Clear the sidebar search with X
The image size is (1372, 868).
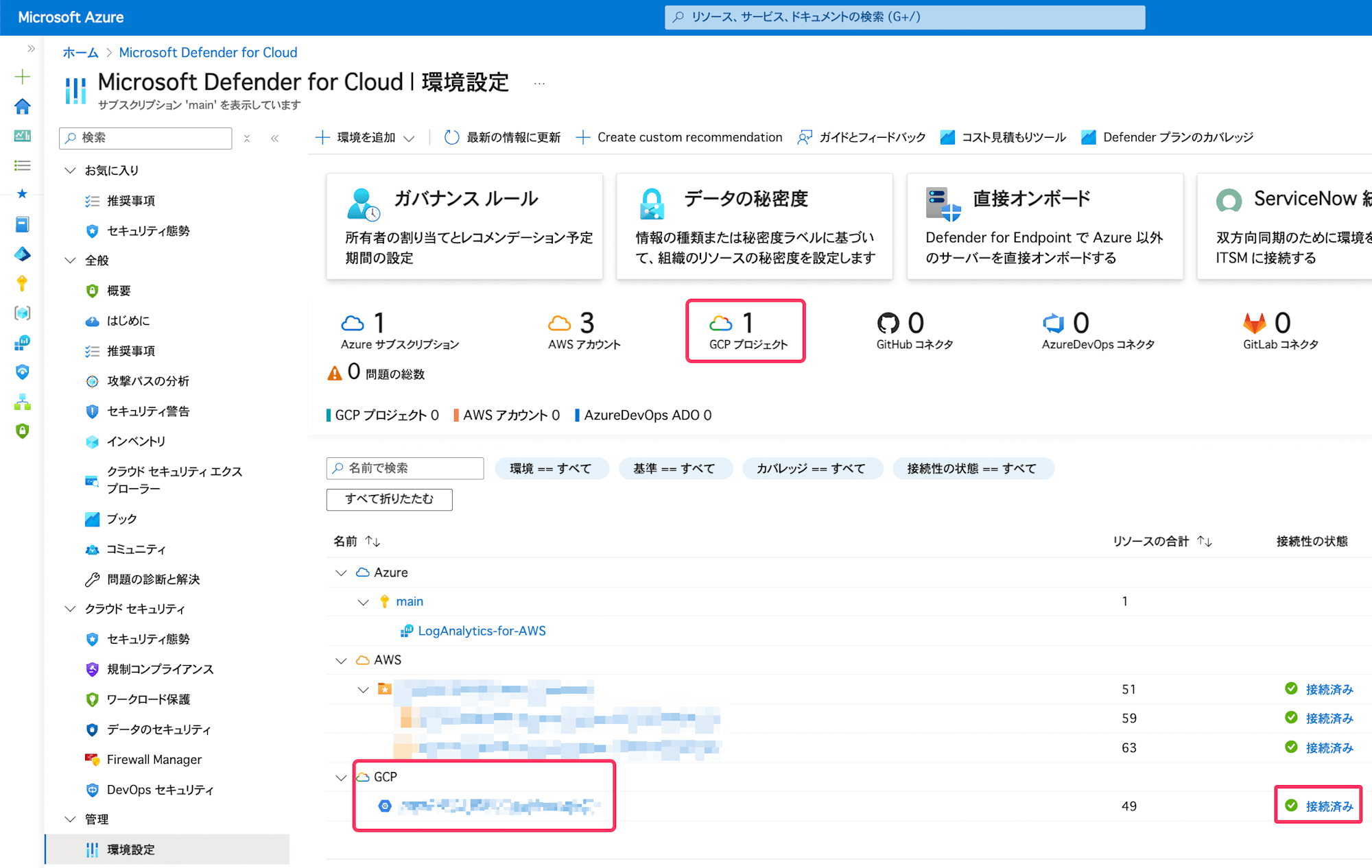[247, 138]
